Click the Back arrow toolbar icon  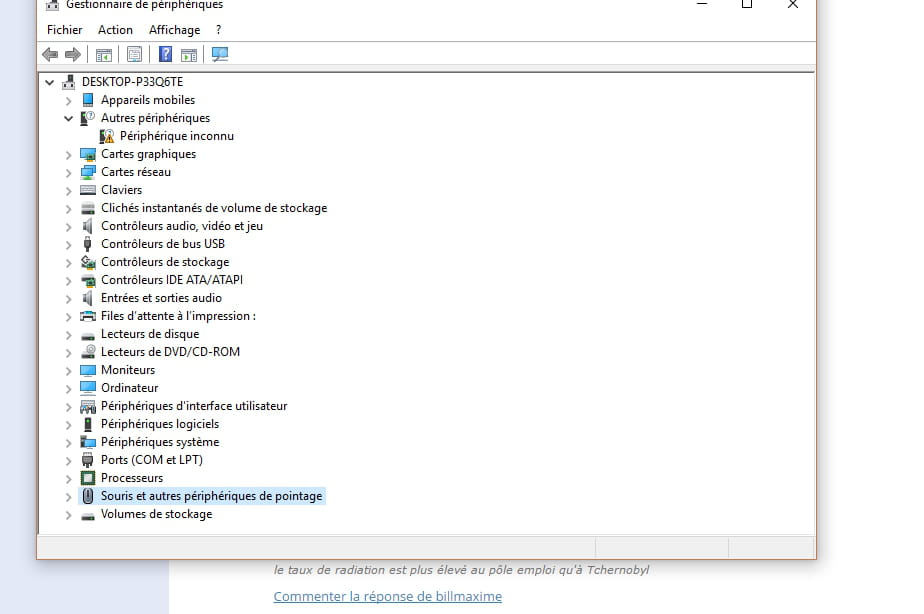50,55
